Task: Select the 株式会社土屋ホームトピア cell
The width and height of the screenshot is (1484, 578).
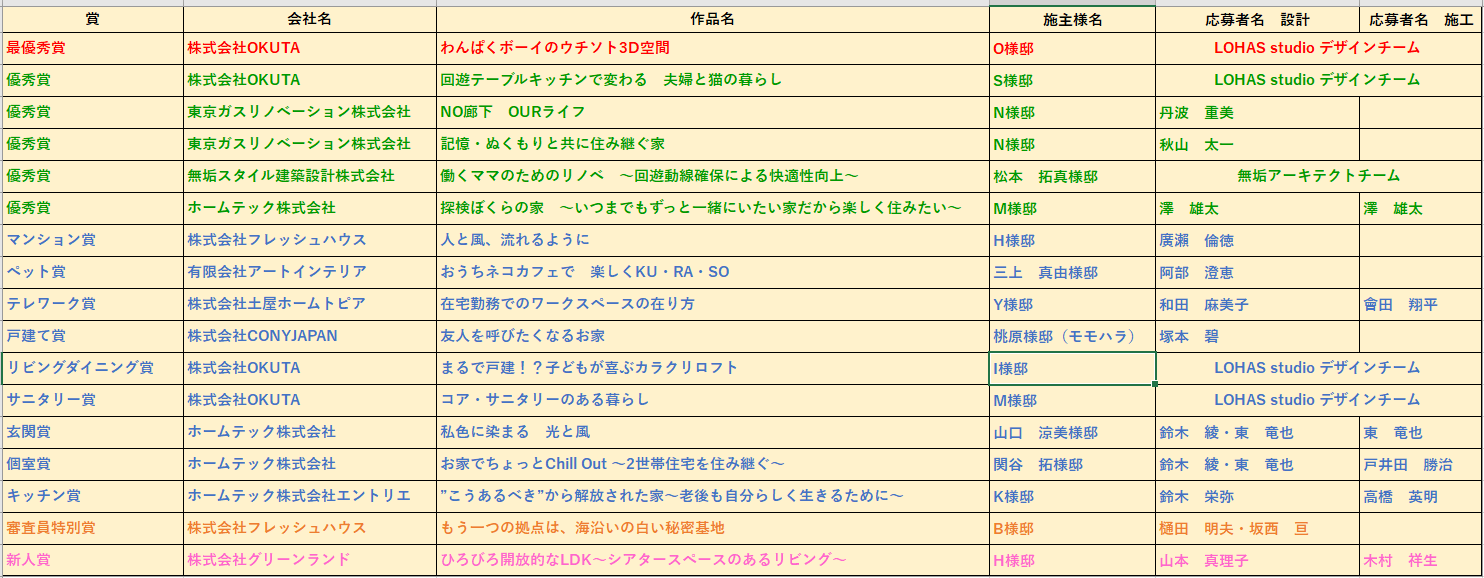Action: click(x=310, y=304)
